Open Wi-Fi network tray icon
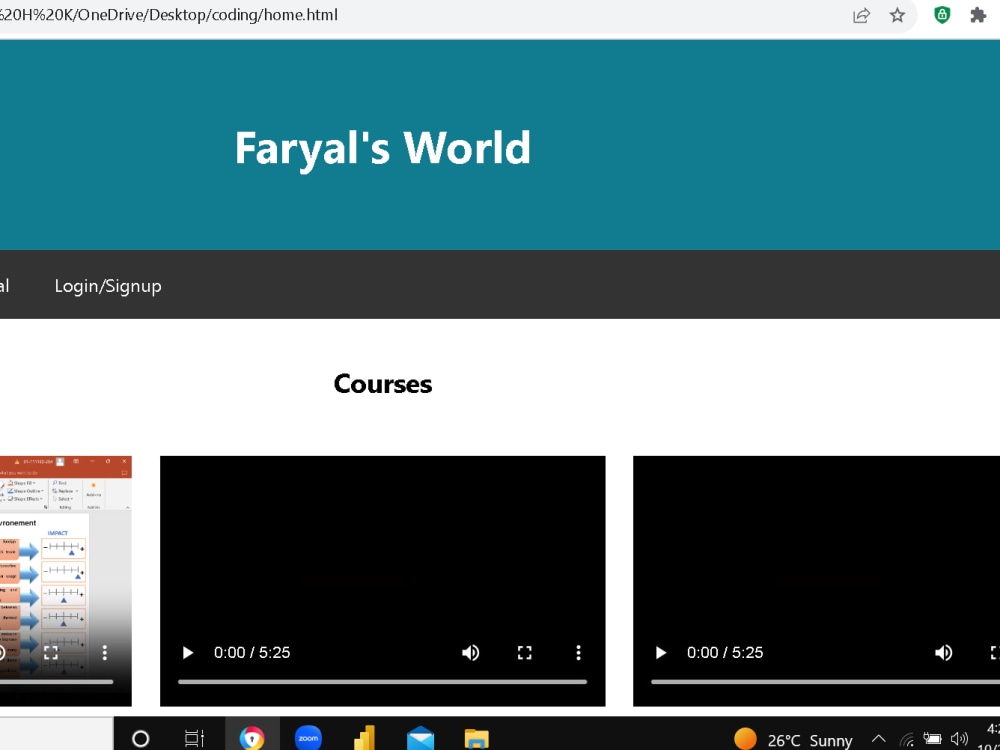1000x750 pixels. coord(906,740)
